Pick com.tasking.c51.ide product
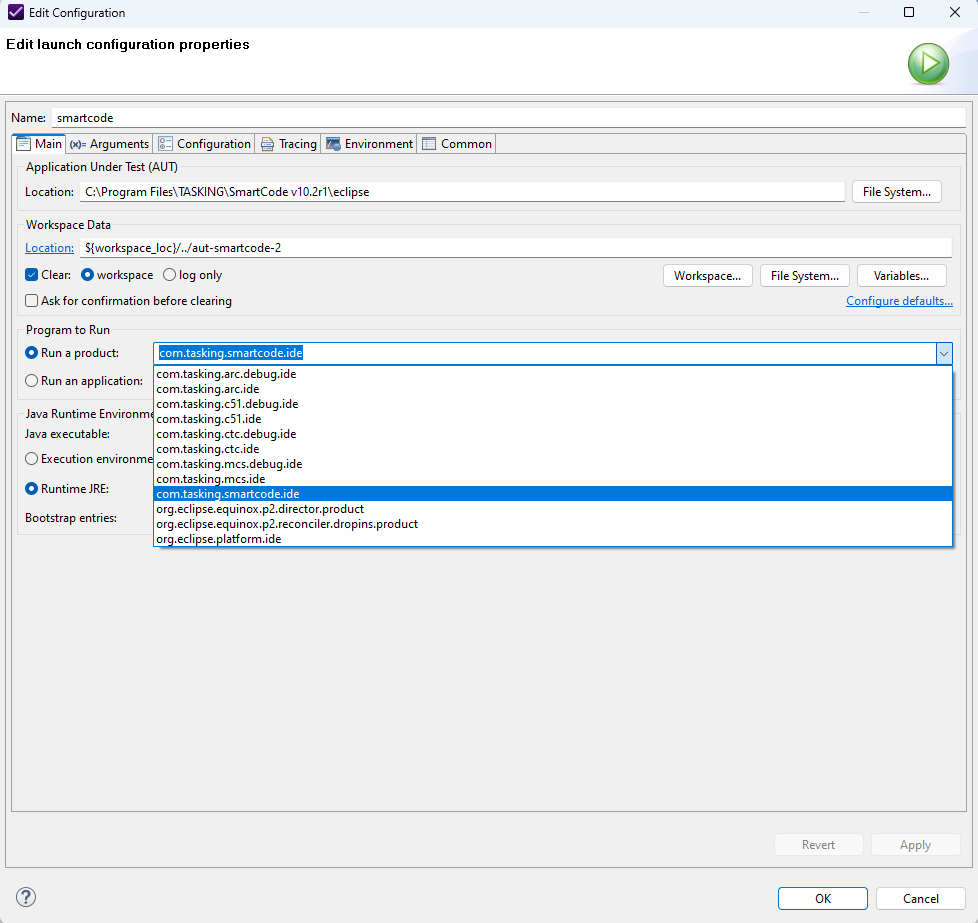Viewport: 978px width, 923px height. point(553,419)
